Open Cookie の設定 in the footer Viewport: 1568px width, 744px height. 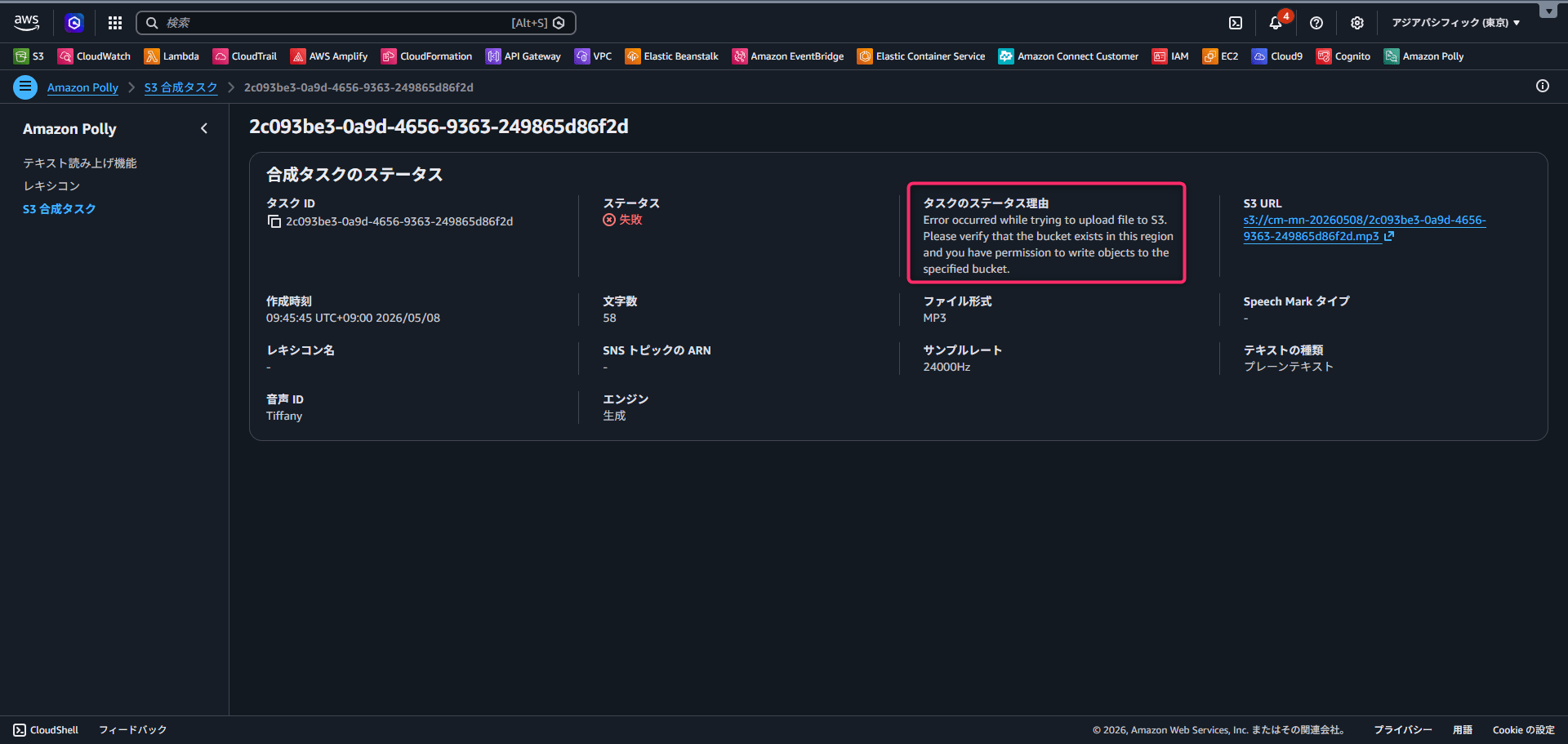(1524, 730)
